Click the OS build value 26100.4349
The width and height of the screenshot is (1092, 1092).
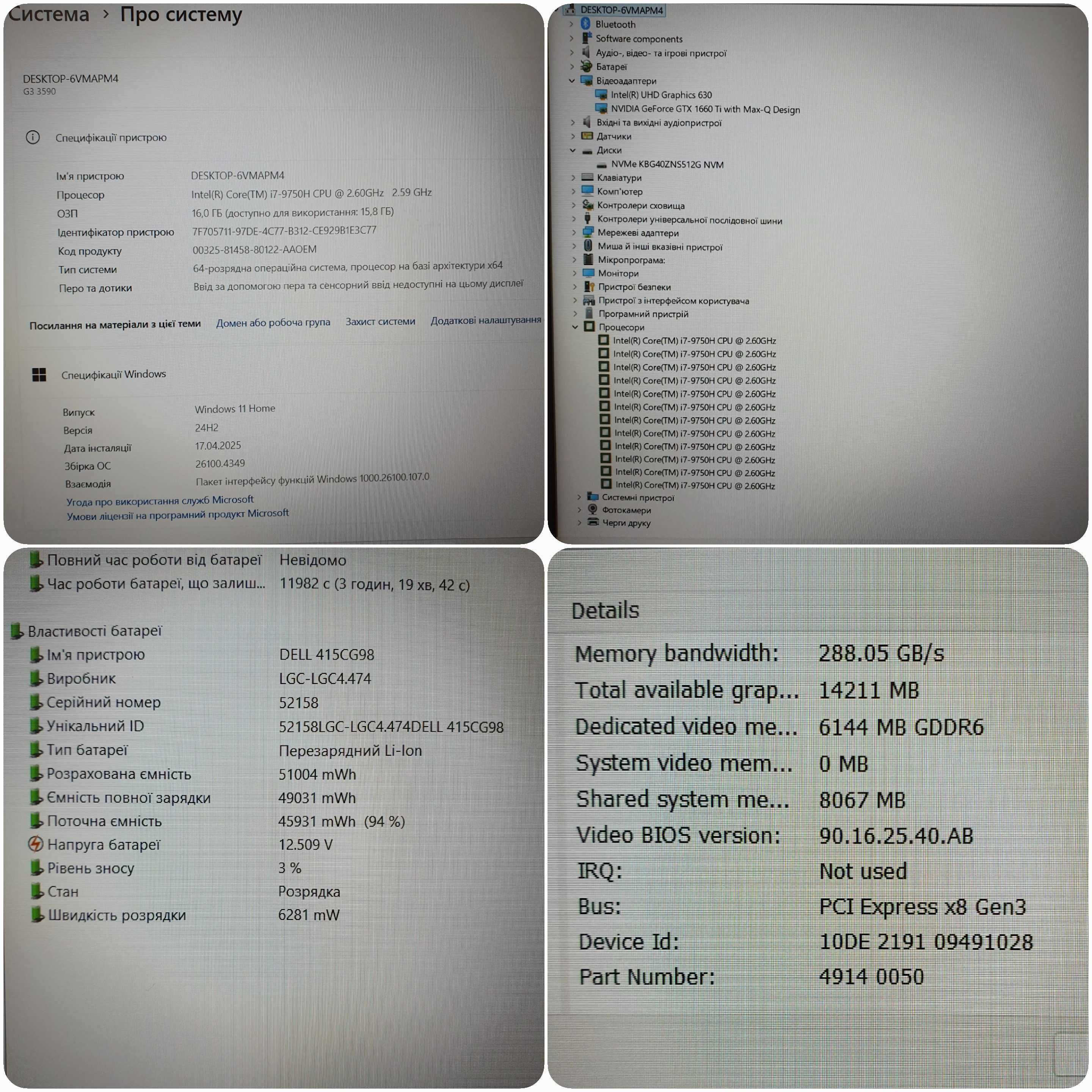click(220, 463)
